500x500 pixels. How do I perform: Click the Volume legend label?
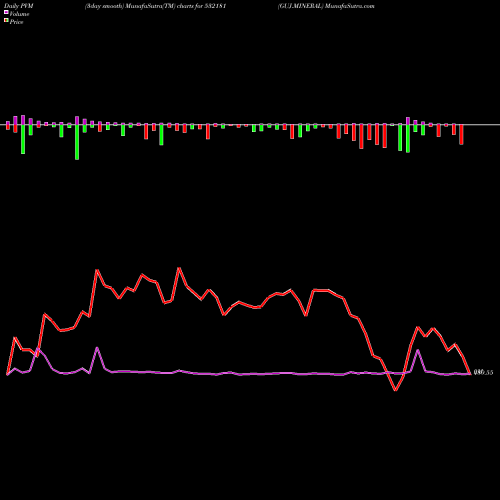pyautogui.click(x=19, y=14)
